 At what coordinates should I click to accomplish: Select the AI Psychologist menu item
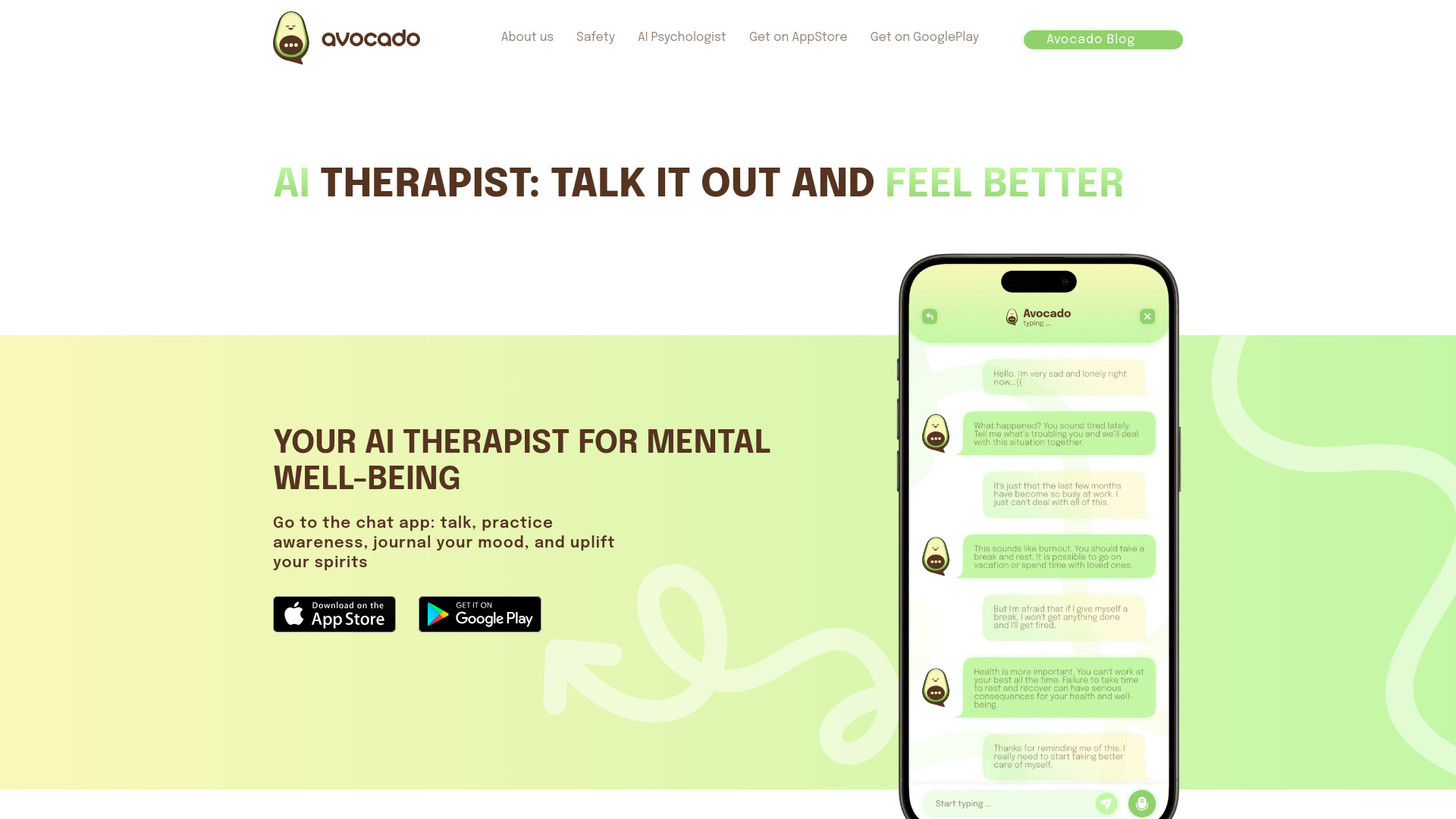(x=682, y=37)
